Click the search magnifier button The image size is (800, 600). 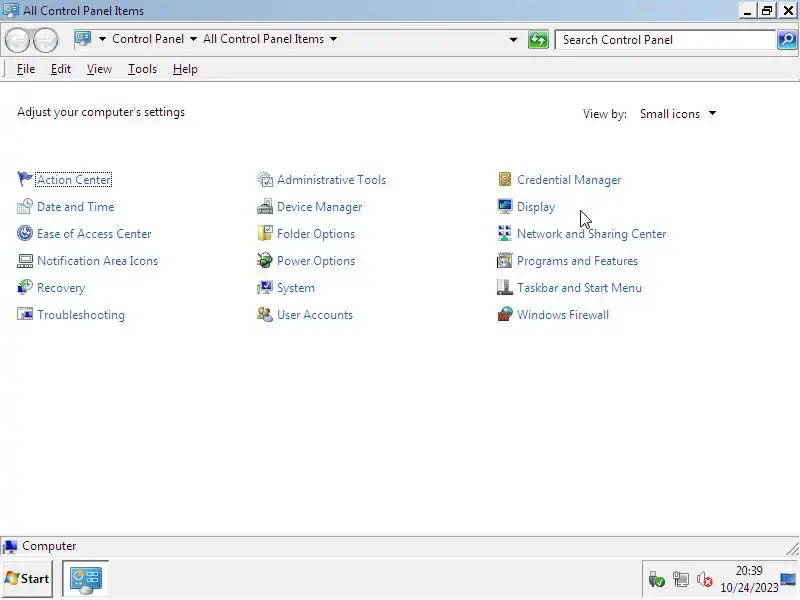tap(787, 39)
